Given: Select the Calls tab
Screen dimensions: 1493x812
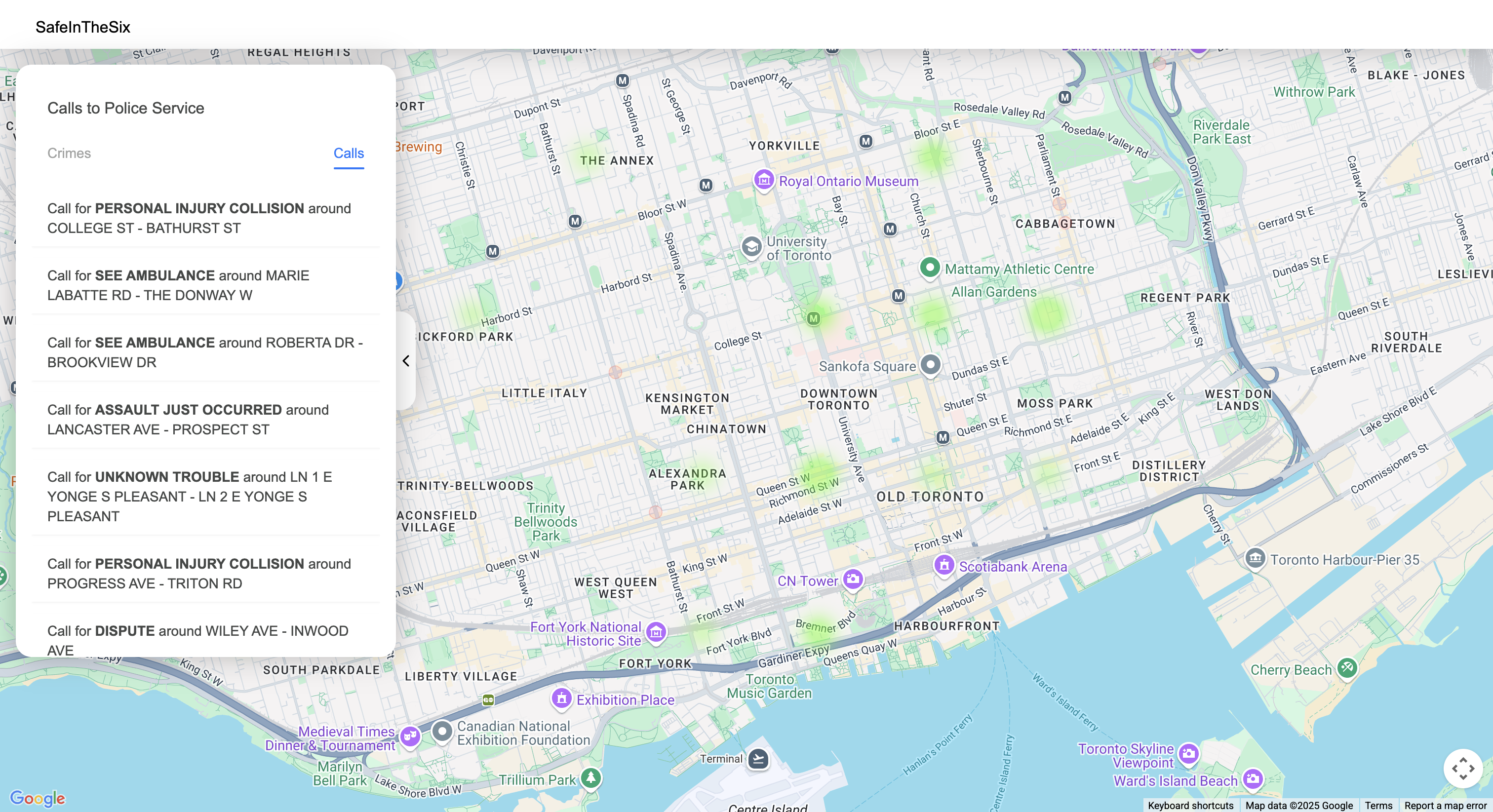Looking at the screenshot, I should point(349,153).
